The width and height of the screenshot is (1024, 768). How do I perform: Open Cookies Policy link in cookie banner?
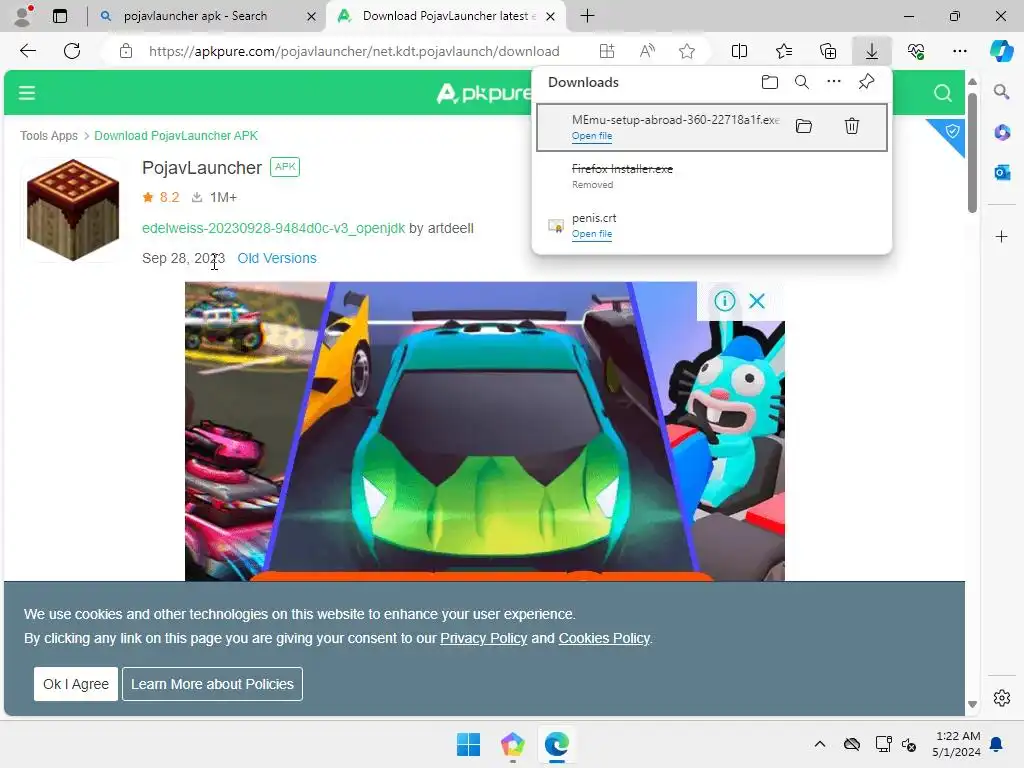(604, 638)
